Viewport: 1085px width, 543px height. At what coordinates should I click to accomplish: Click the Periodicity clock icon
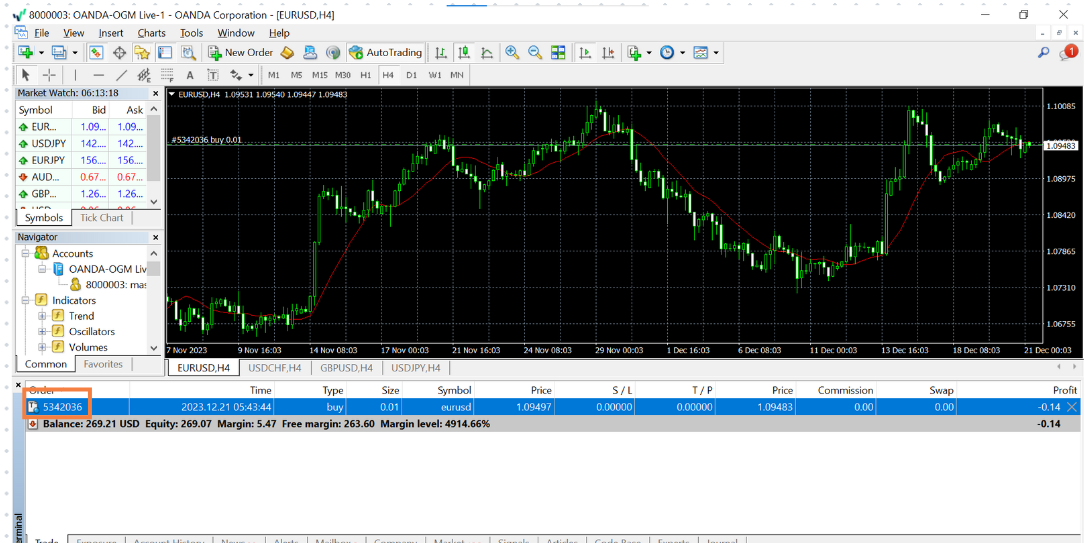[x=667, y=53]
